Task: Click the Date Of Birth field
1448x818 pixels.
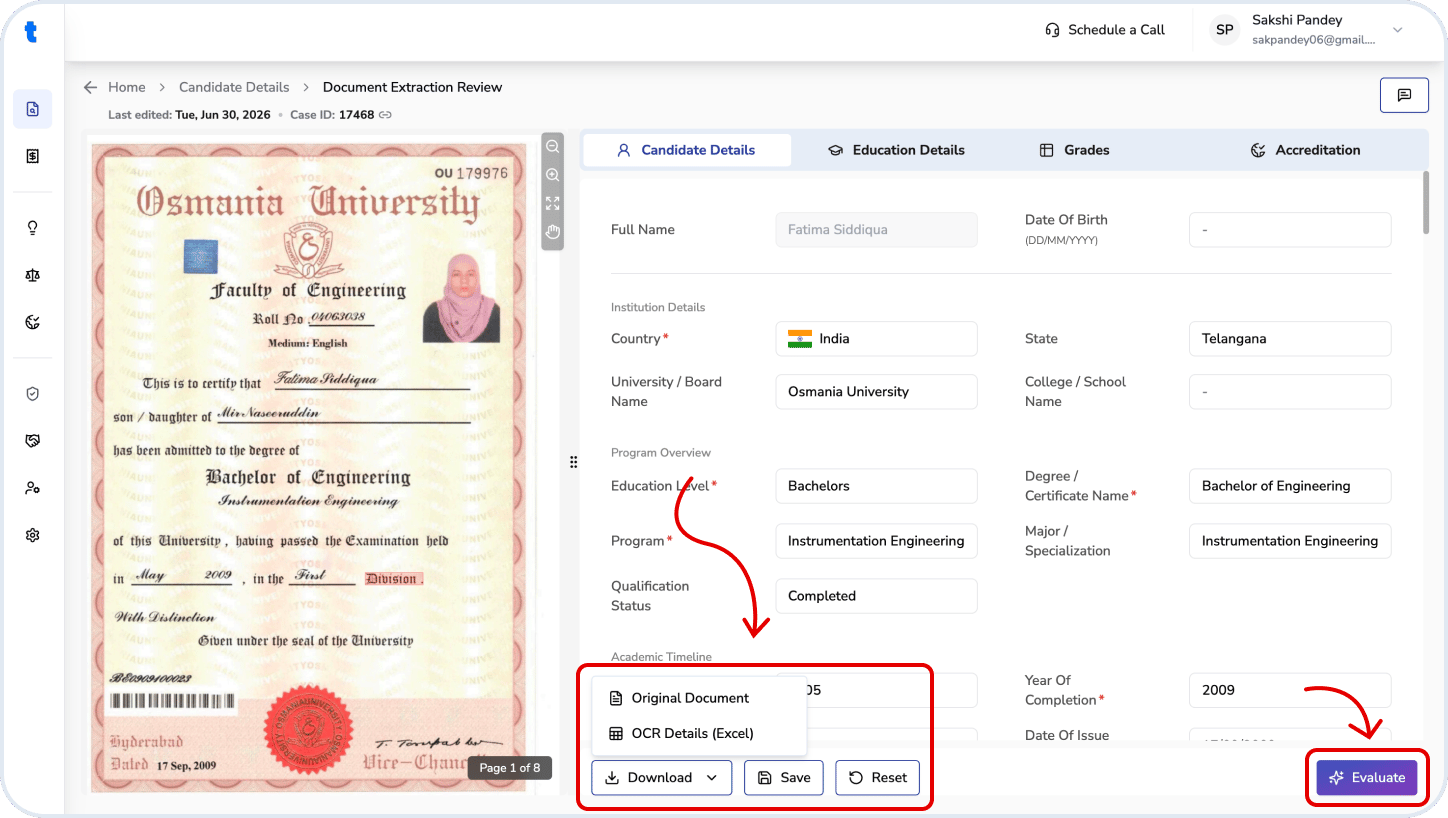Action: point(1290,230)
